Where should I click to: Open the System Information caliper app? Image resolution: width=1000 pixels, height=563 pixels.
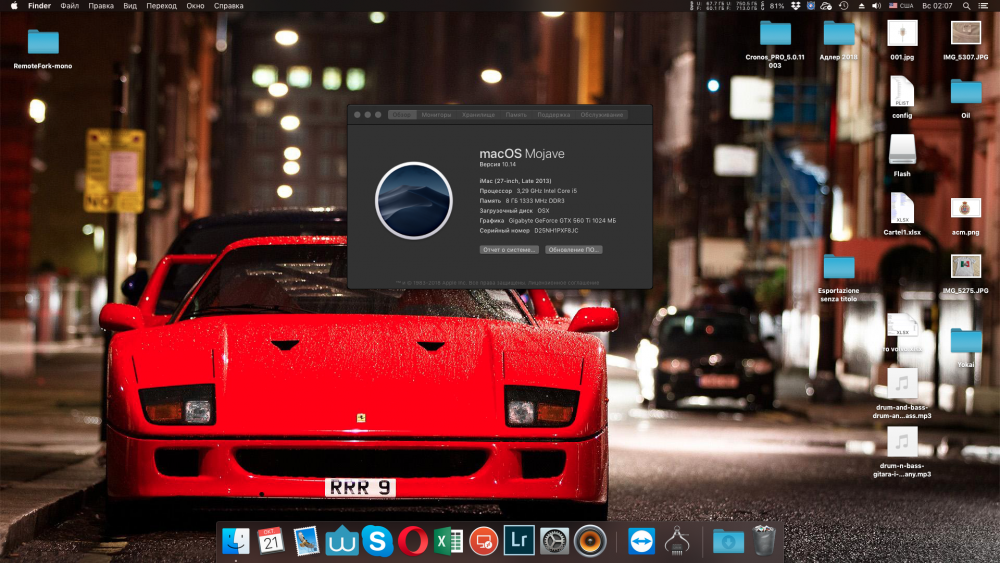tap(677, 541)
